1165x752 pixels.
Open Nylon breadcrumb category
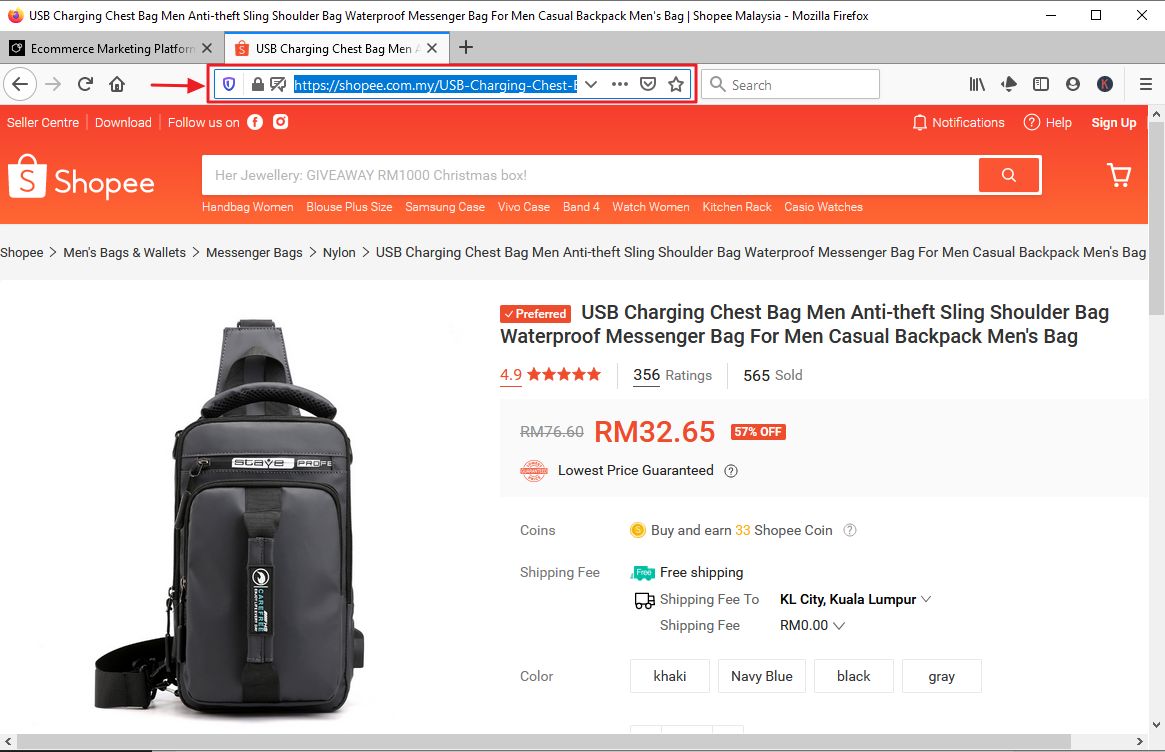(339, 253)
